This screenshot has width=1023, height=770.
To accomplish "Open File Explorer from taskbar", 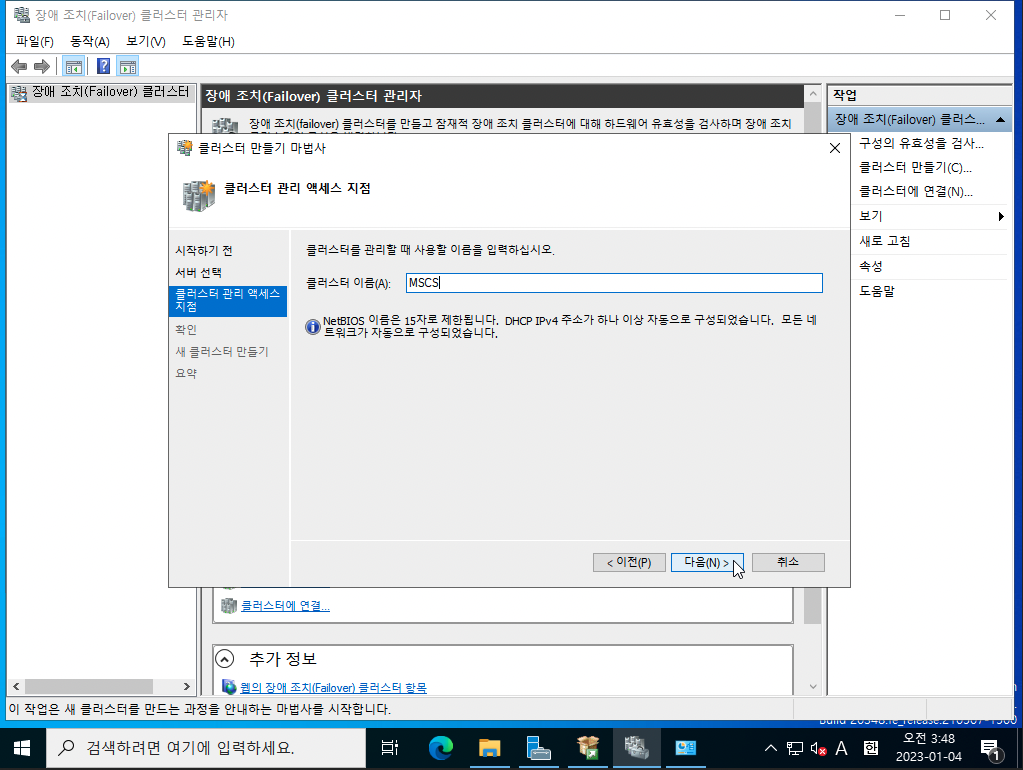I will tap(489, 748).
